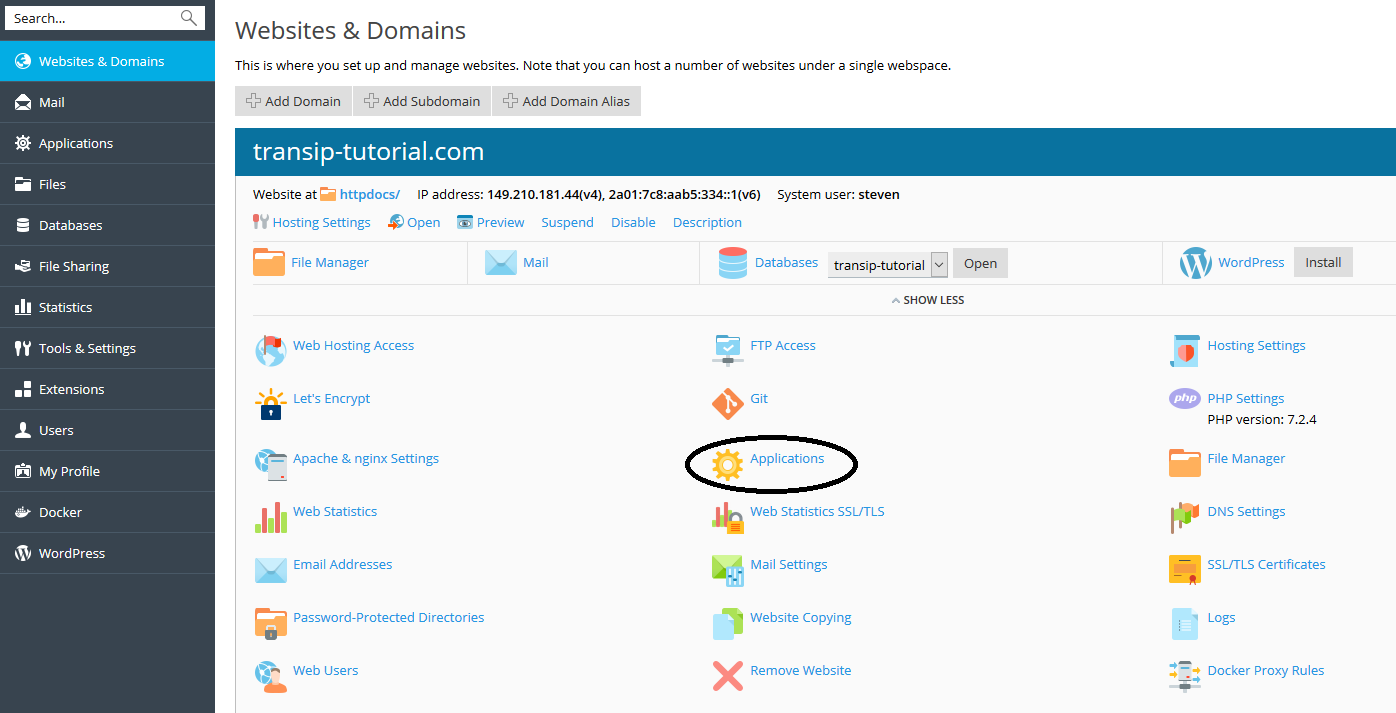Click the Email Addresses envelope icon
Screen dimensions: 1396x713
(x=270, y=570)
